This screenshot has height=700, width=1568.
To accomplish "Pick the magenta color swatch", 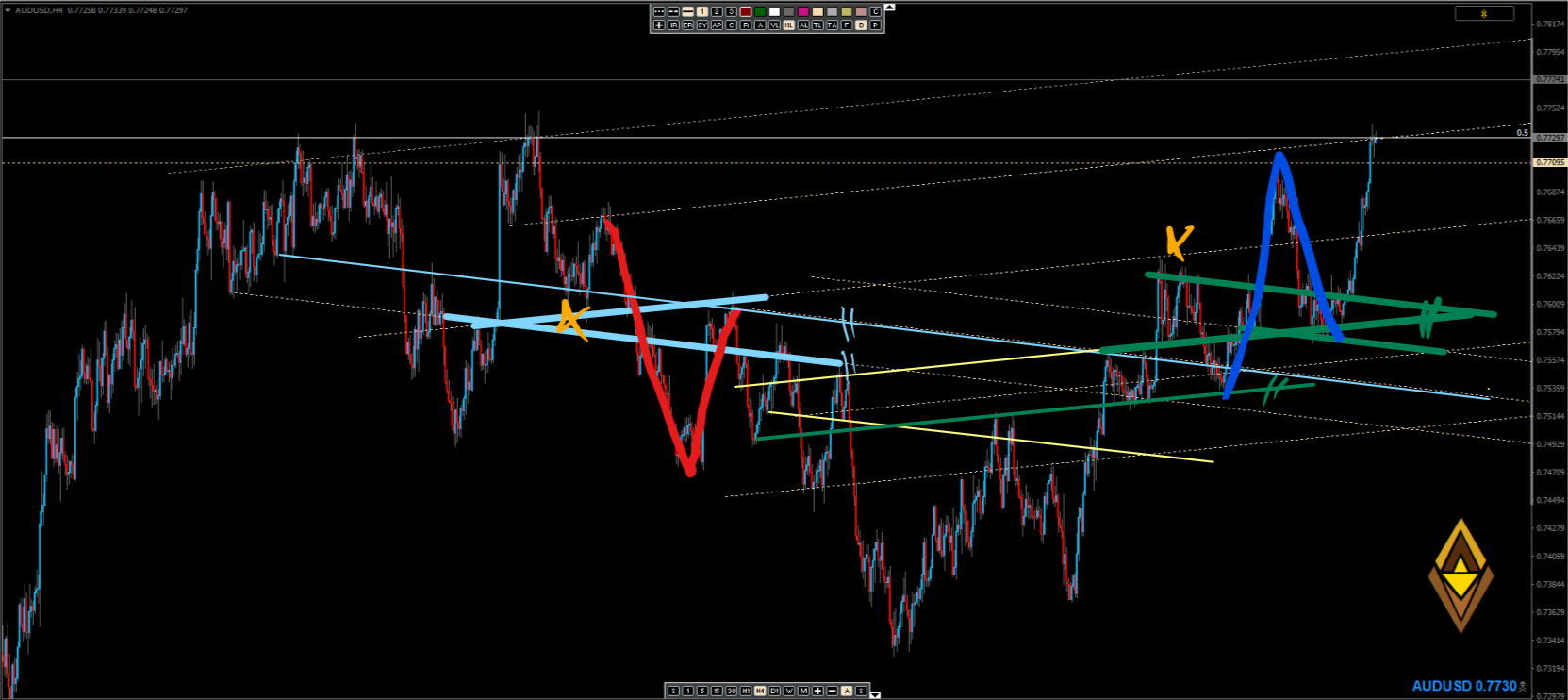I will tap(803, 11).
